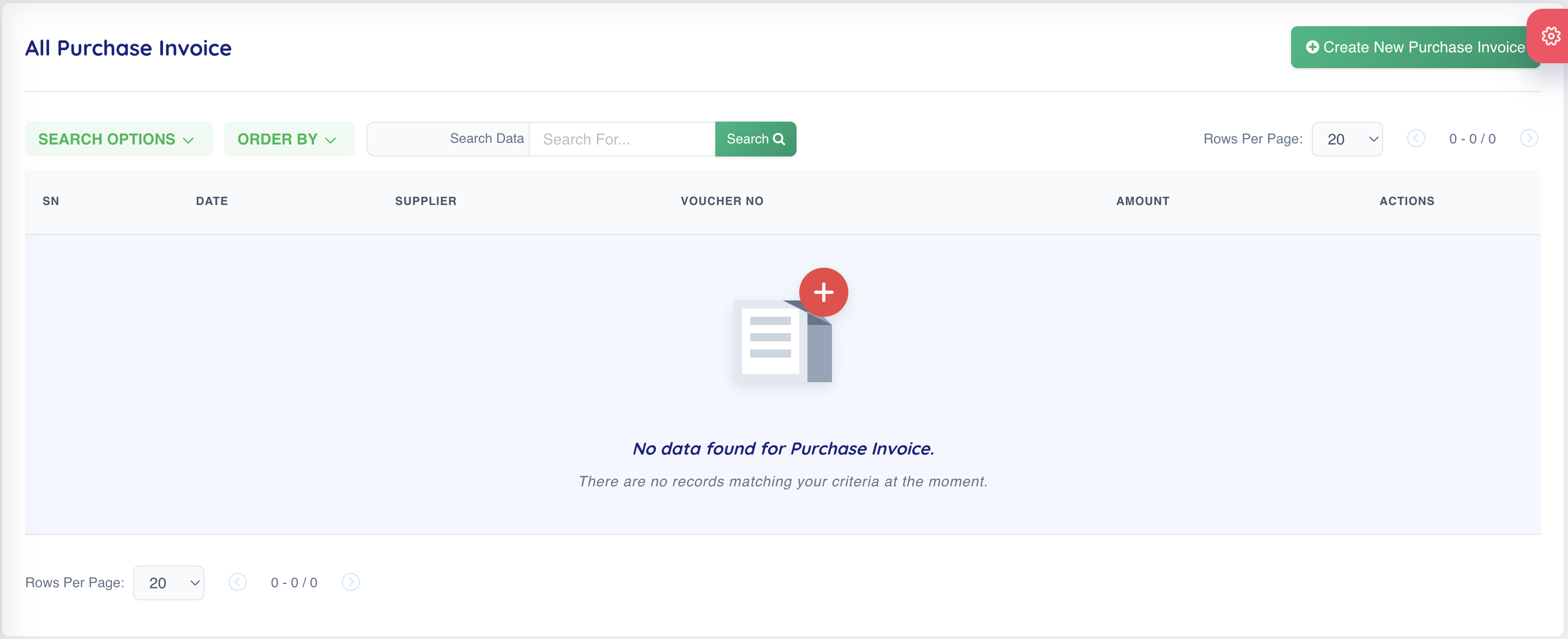Click the Search Data field label

coord(486,138)
